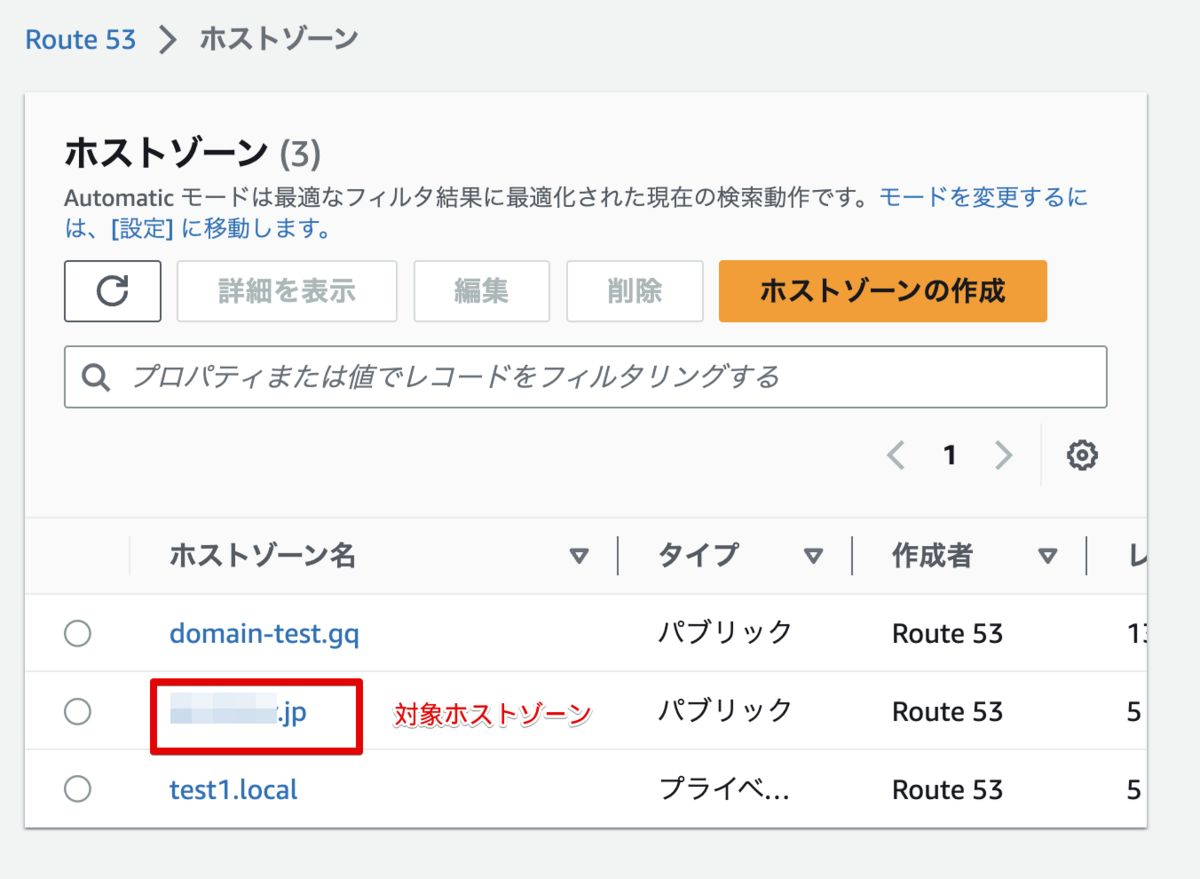1200x879 pixels.
Task: Focus the record filter search field
Action: [600, 377]
